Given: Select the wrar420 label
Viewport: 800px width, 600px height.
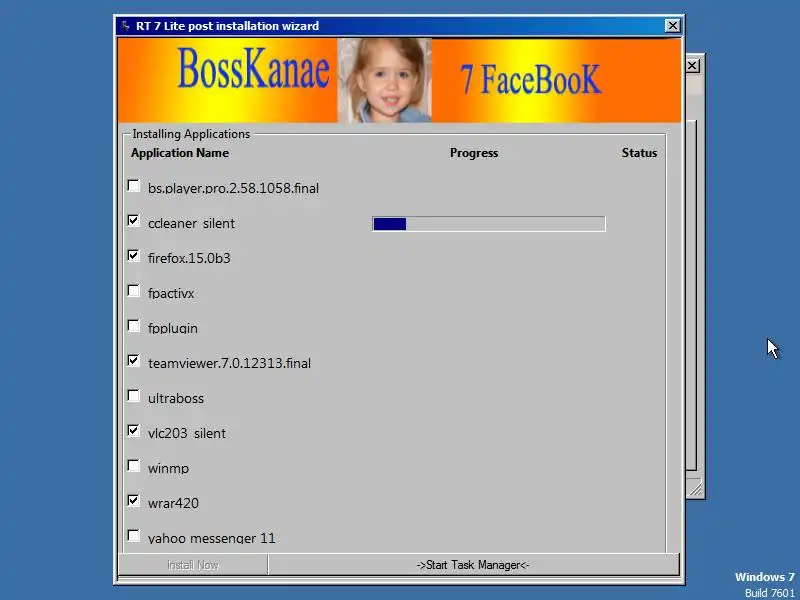Looking at the screenshot, I should [x=173, y=503].
